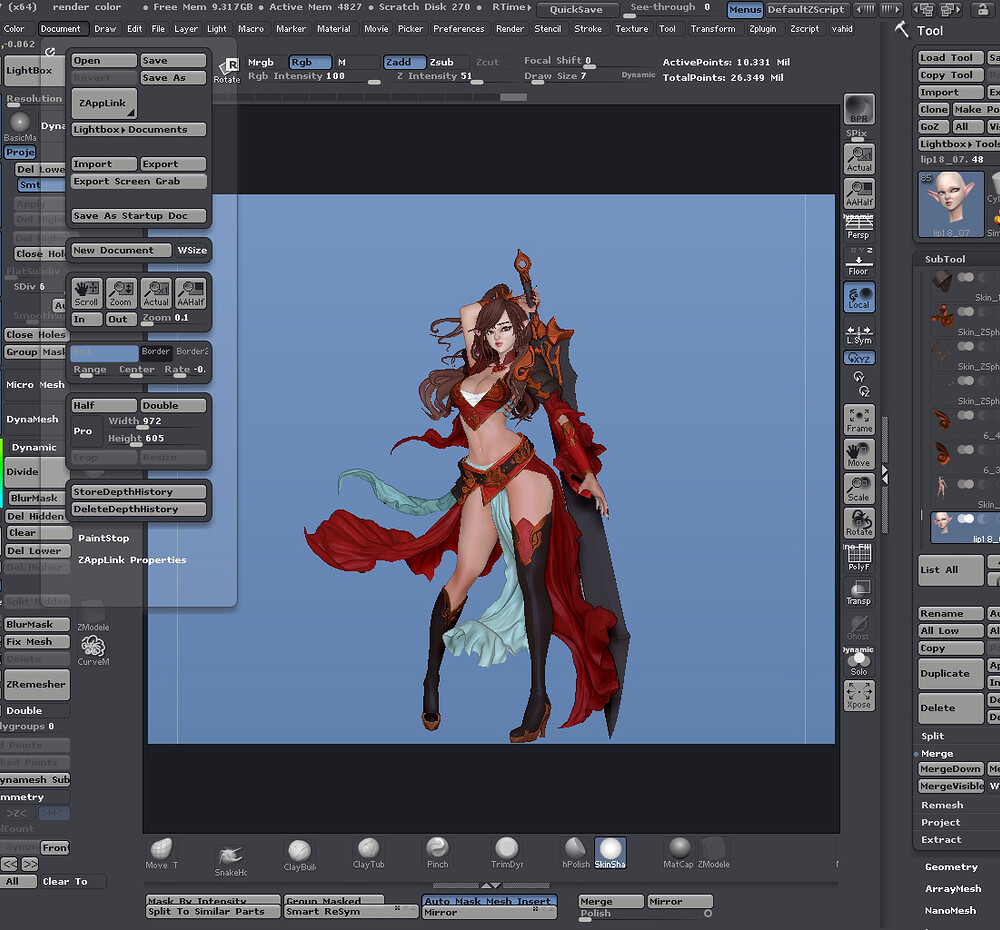The image size is (1000, 930).
Task: Click the ZRemesher button
Action: 36,684
